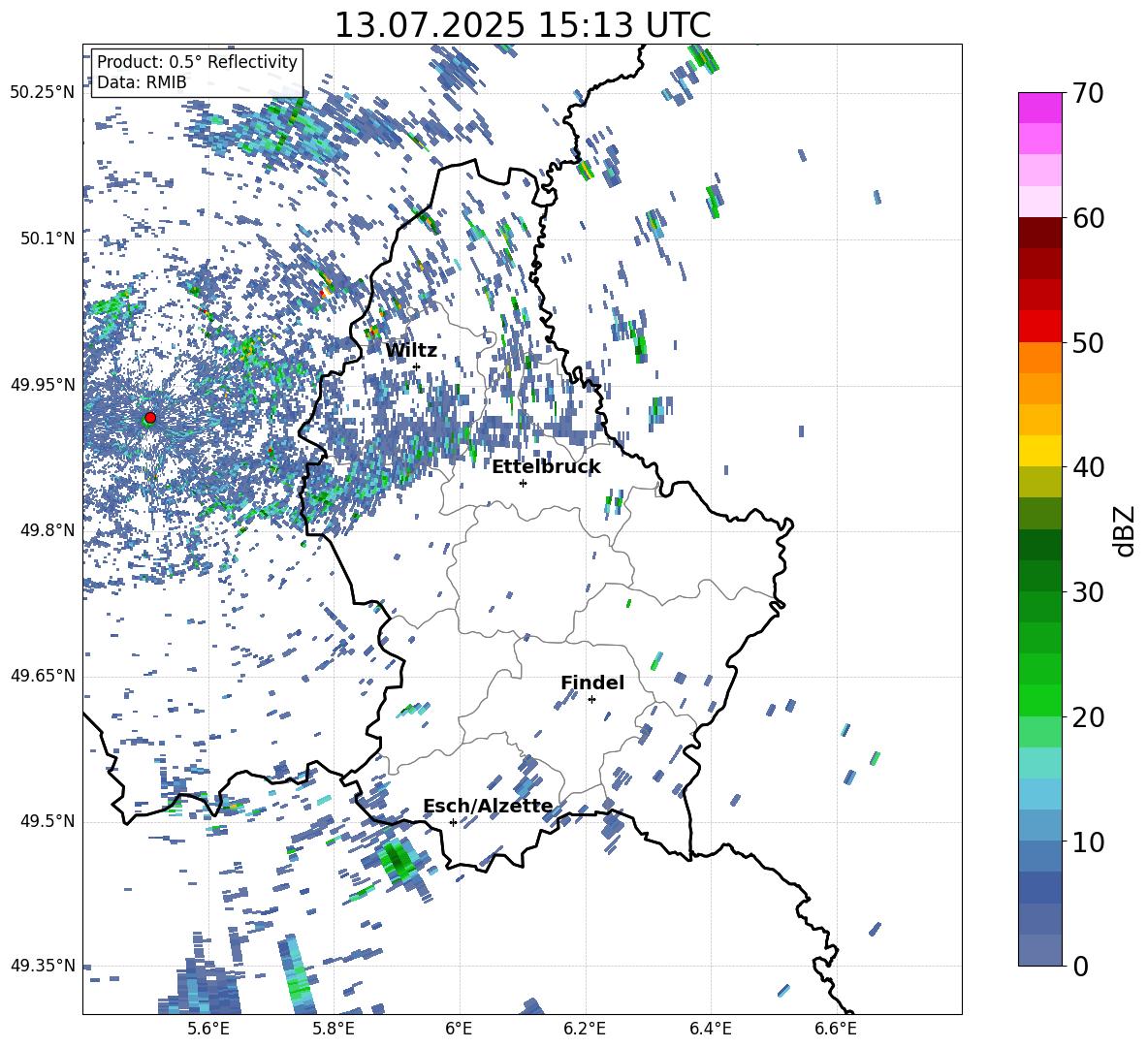Click the Ettelbruck station cross marker
The image size is (1148, 1048).
pos(523,483)
